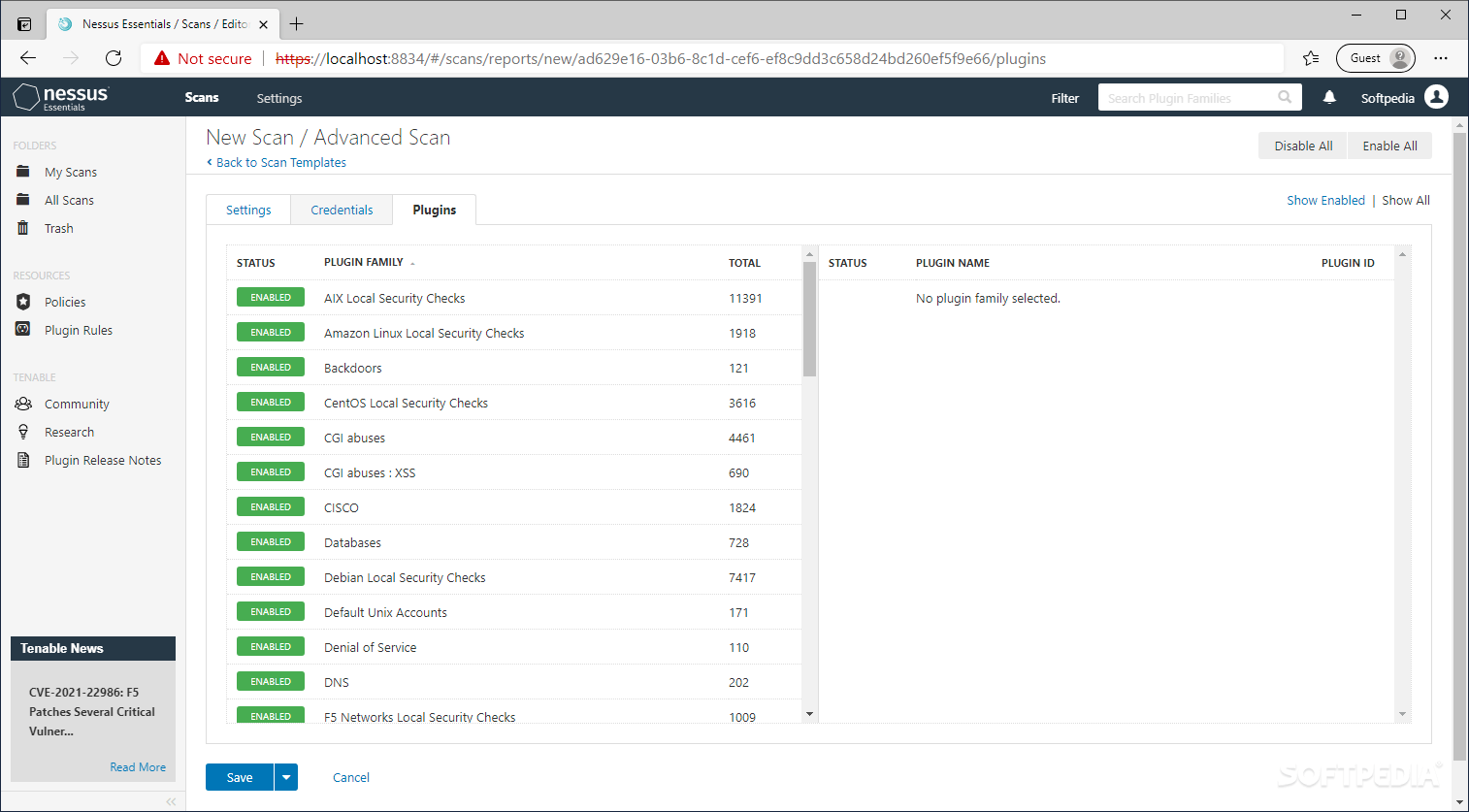This screenshot has height=812, width=1469.
Task: Open the Save button dropdown arrow
Action: (x=285, y=777)
